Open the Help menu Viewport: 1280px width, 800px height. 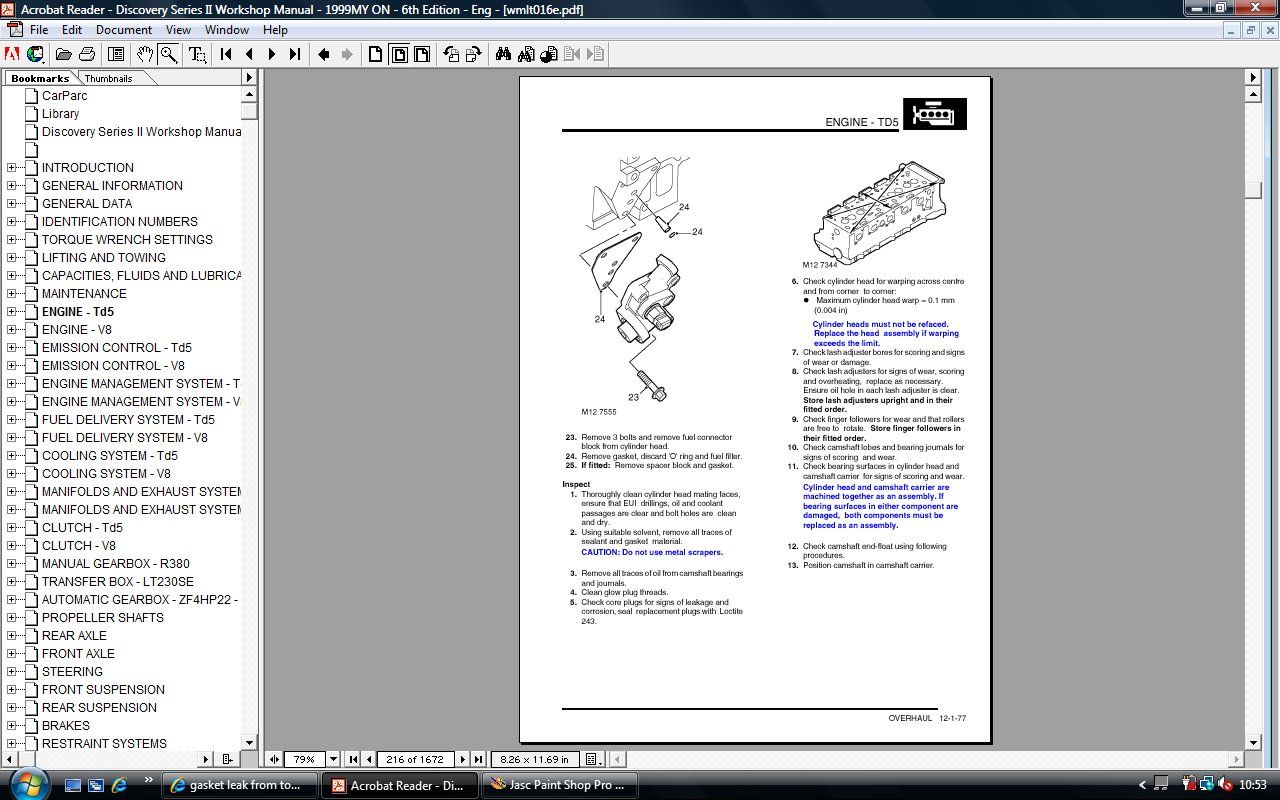pyautogui.click(x=275, y=30)
